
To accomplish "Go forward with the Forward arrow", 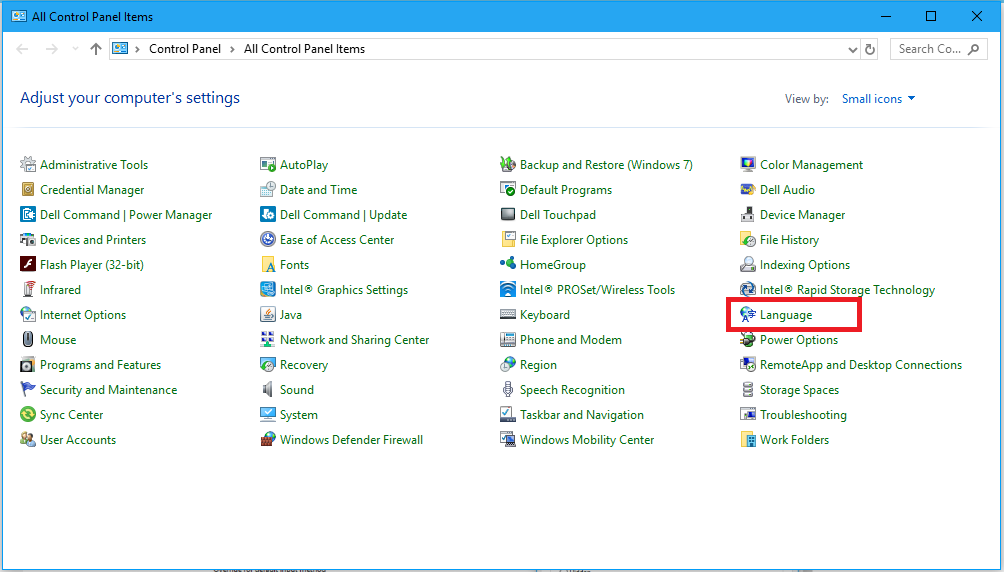I will [x=52, y=49].
